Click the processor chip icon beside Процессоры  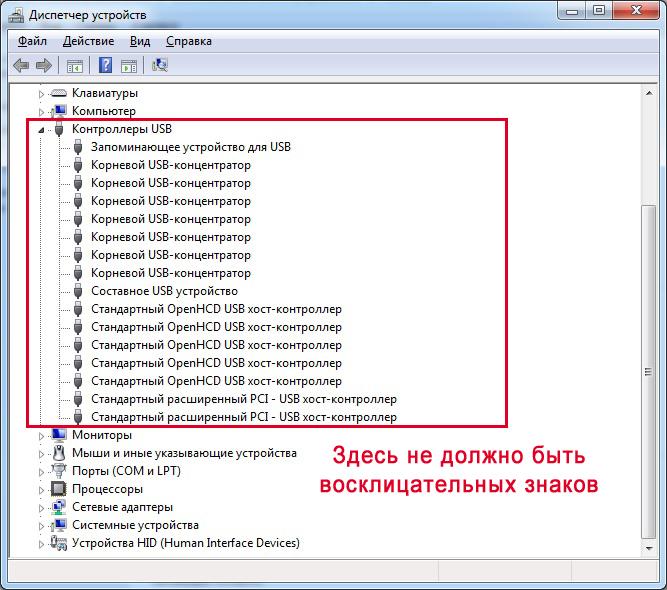point(59,489)
